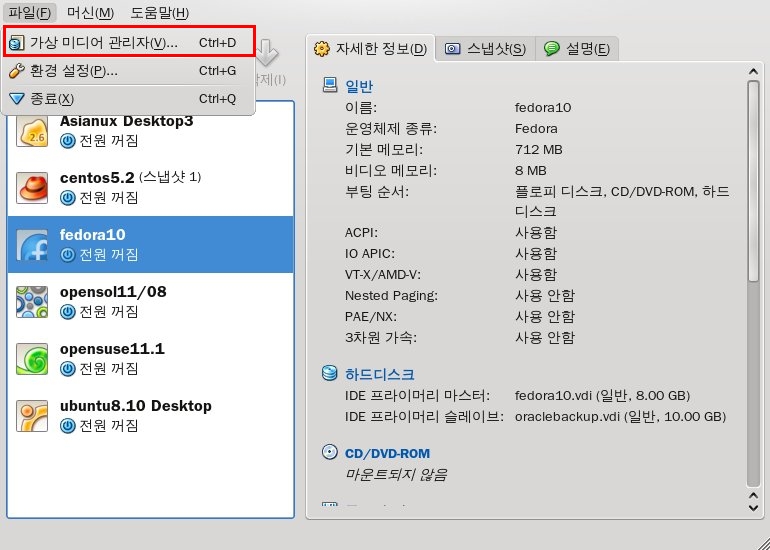Click the opensuse11.1 green swirl icon
This screenshot has width=770, height=550.
coord(32,358)
